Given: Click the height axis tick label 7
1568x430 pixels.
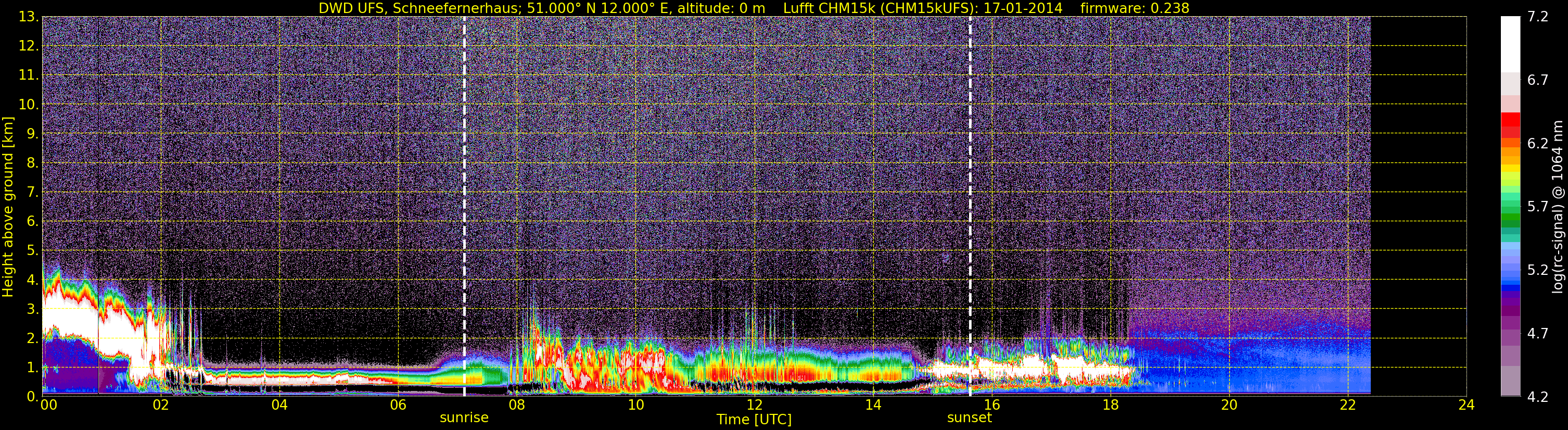Looking at the screenshot, I should click(x=32, y=193).
